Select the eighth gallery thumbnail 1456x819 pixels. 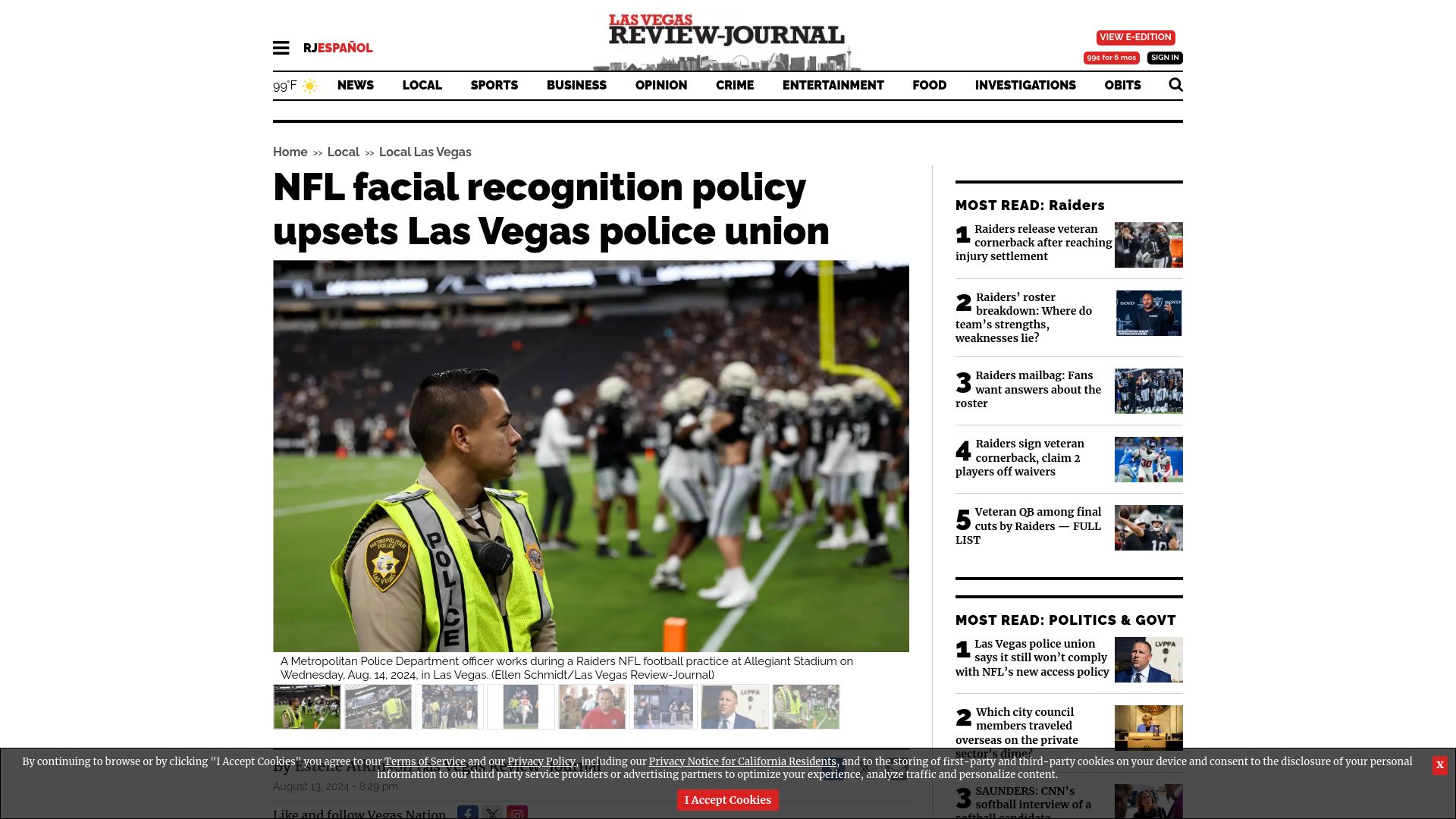[806, 707]
